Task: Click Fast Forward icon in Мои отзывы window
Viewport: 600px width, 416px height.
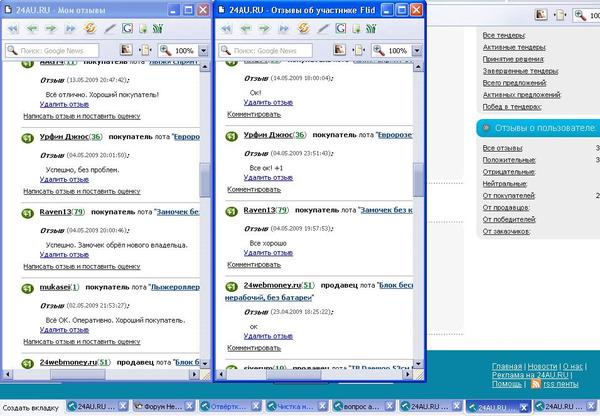Action: [x=70, y=29]
